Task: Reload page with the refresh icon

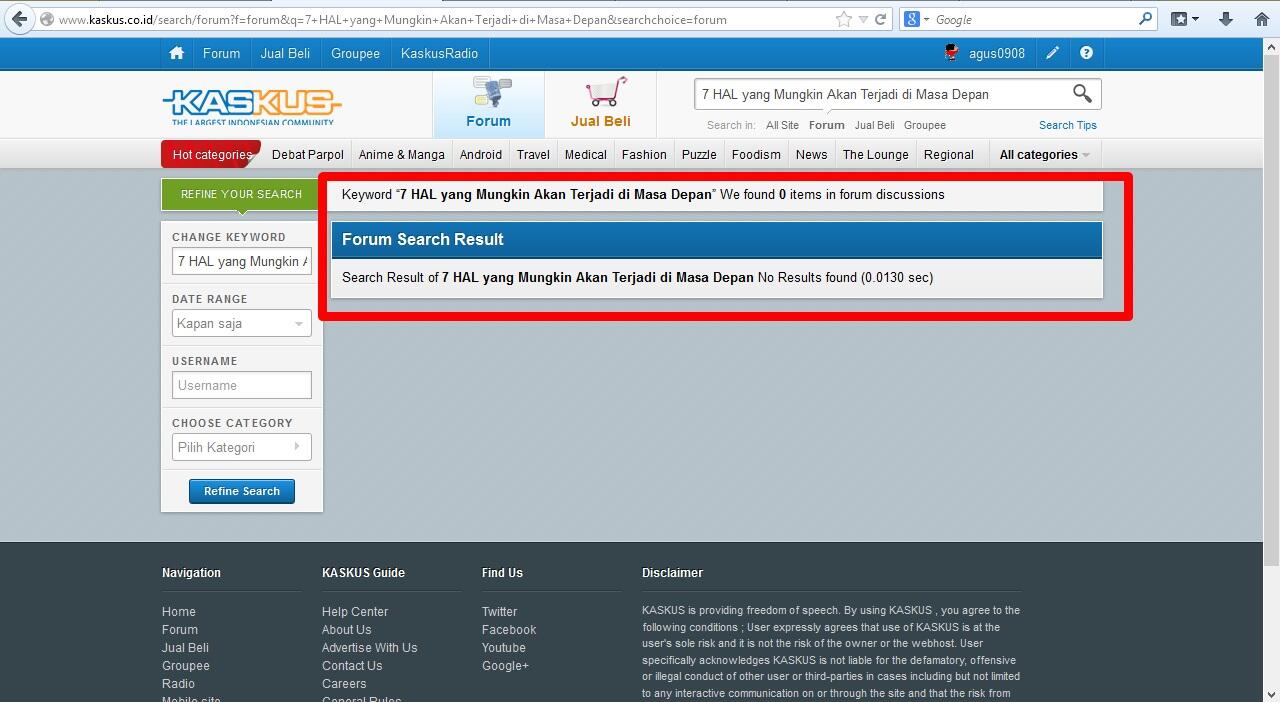Action: point(880,19)
